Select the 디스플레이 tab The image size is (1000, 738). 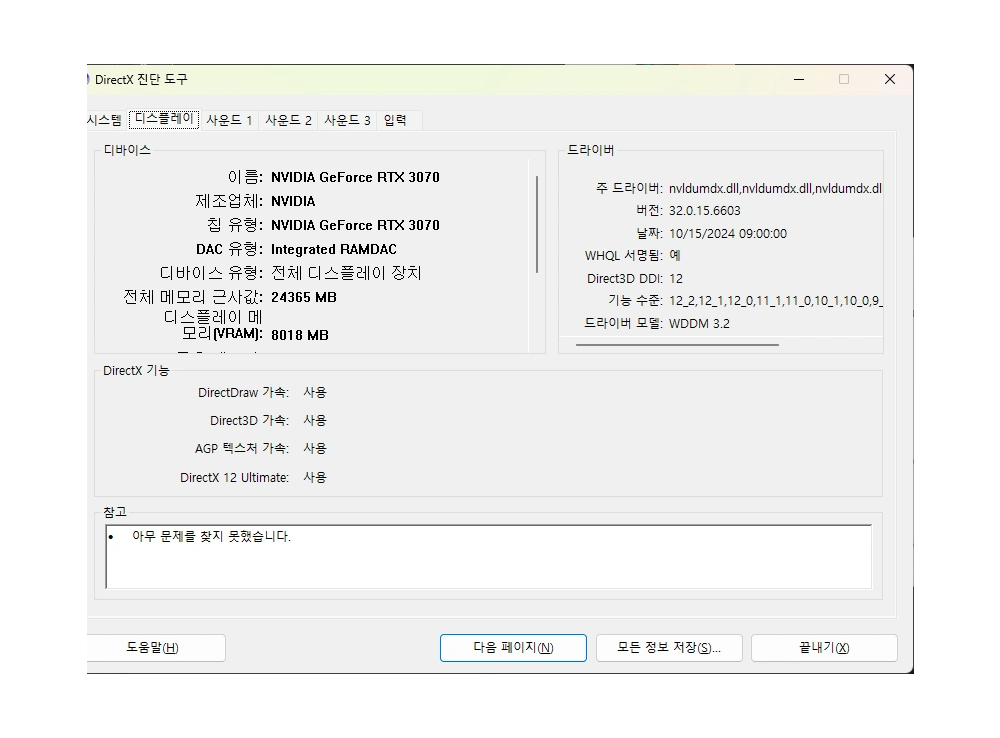point(164,119)
